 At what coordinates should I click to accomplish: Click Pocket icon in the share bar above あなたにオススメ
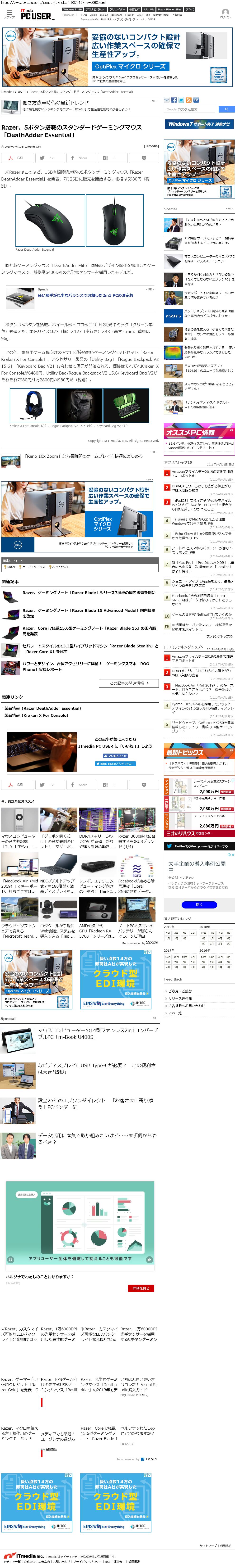(144, 785)
